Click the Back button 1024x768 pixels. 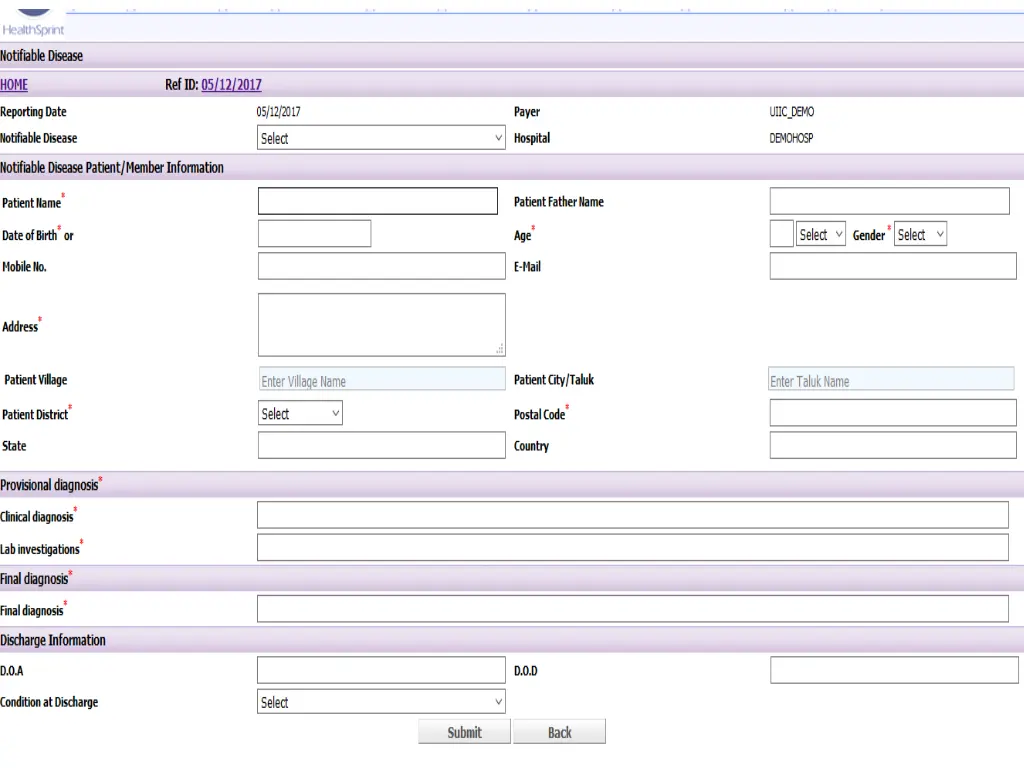pyautogui.click(x=560, y=732)
